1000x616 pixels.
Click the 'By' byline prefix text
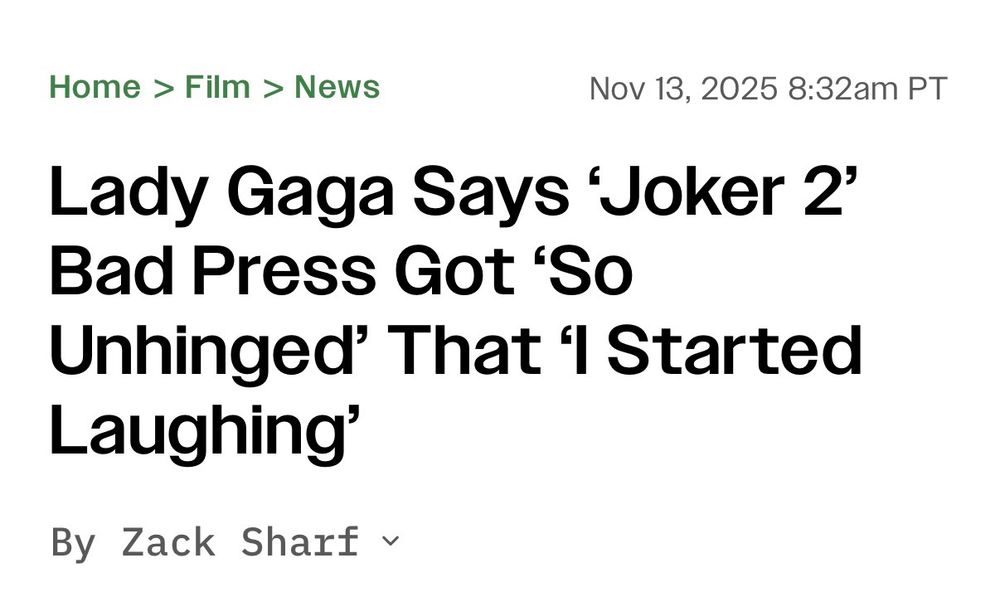73,544
